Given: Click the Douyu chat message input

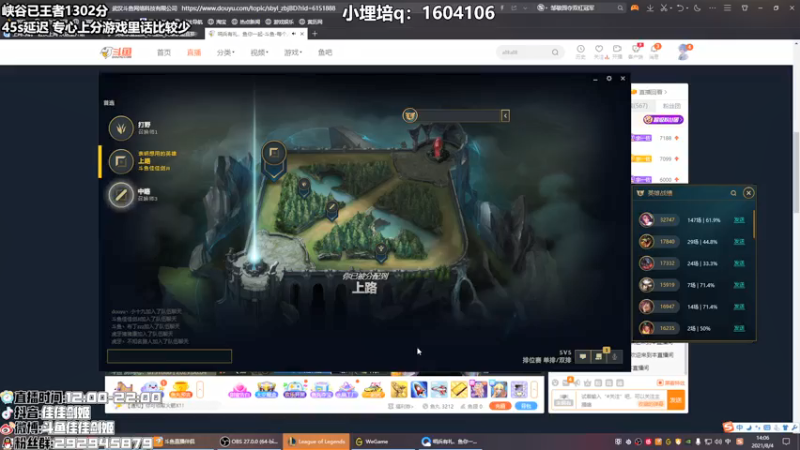Looking at the screenshot, I should [x=621, y=400].
